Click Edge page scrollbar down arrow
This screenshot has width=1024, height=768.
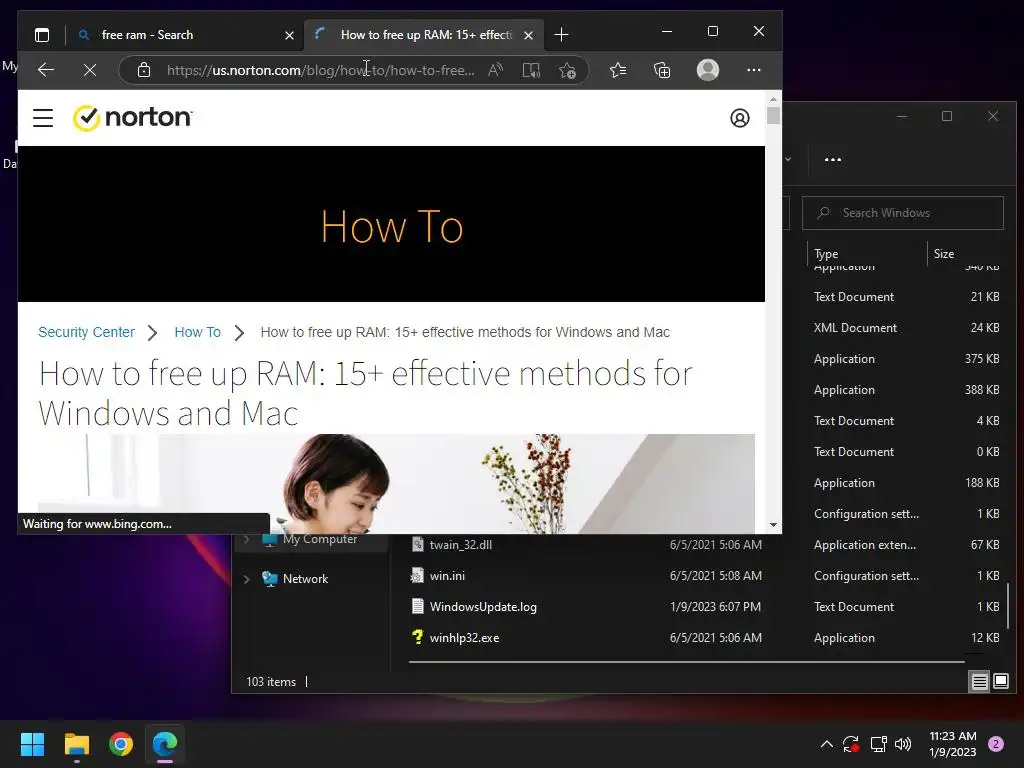click(773, 524)
